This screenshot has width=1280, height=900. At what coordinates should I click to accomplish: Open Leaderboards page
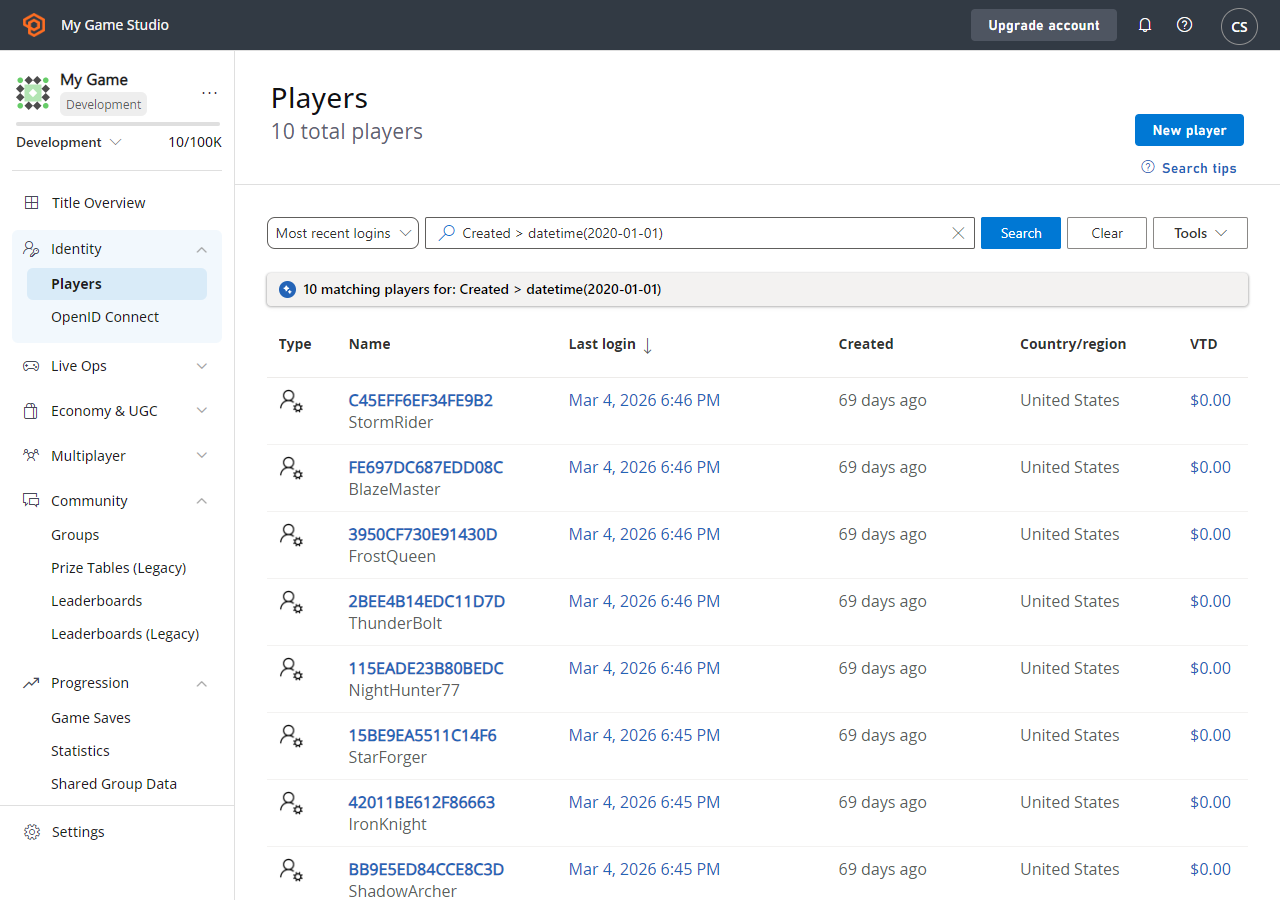click(x=97, y=601)
